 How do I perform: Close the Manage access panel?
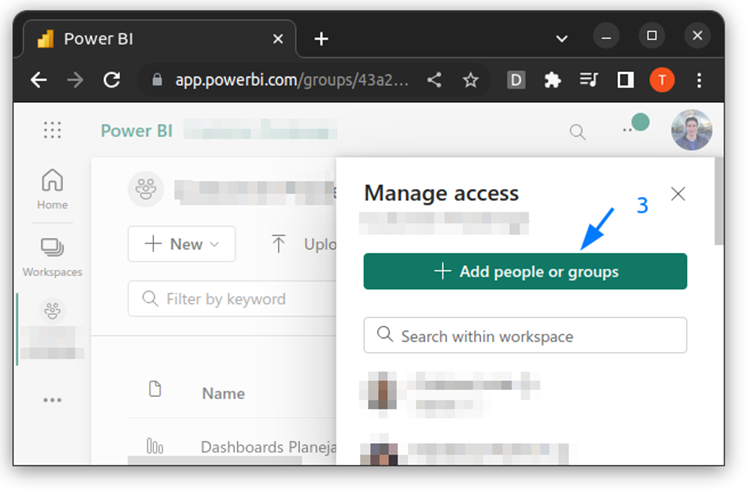tap(678, 194)
